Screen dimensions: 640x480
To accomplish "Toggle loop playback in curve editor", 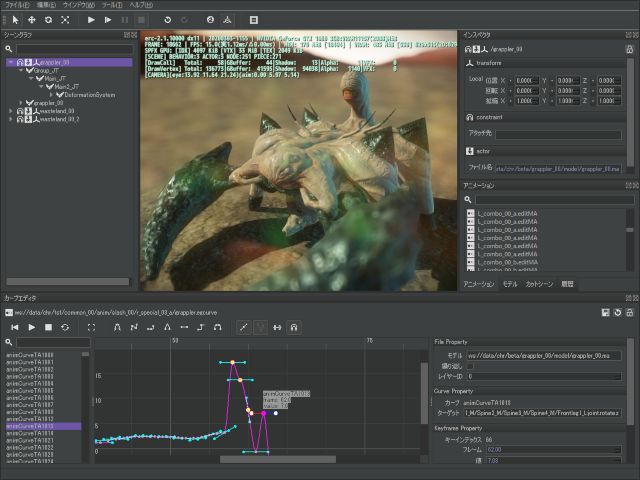I will point(65,327).
